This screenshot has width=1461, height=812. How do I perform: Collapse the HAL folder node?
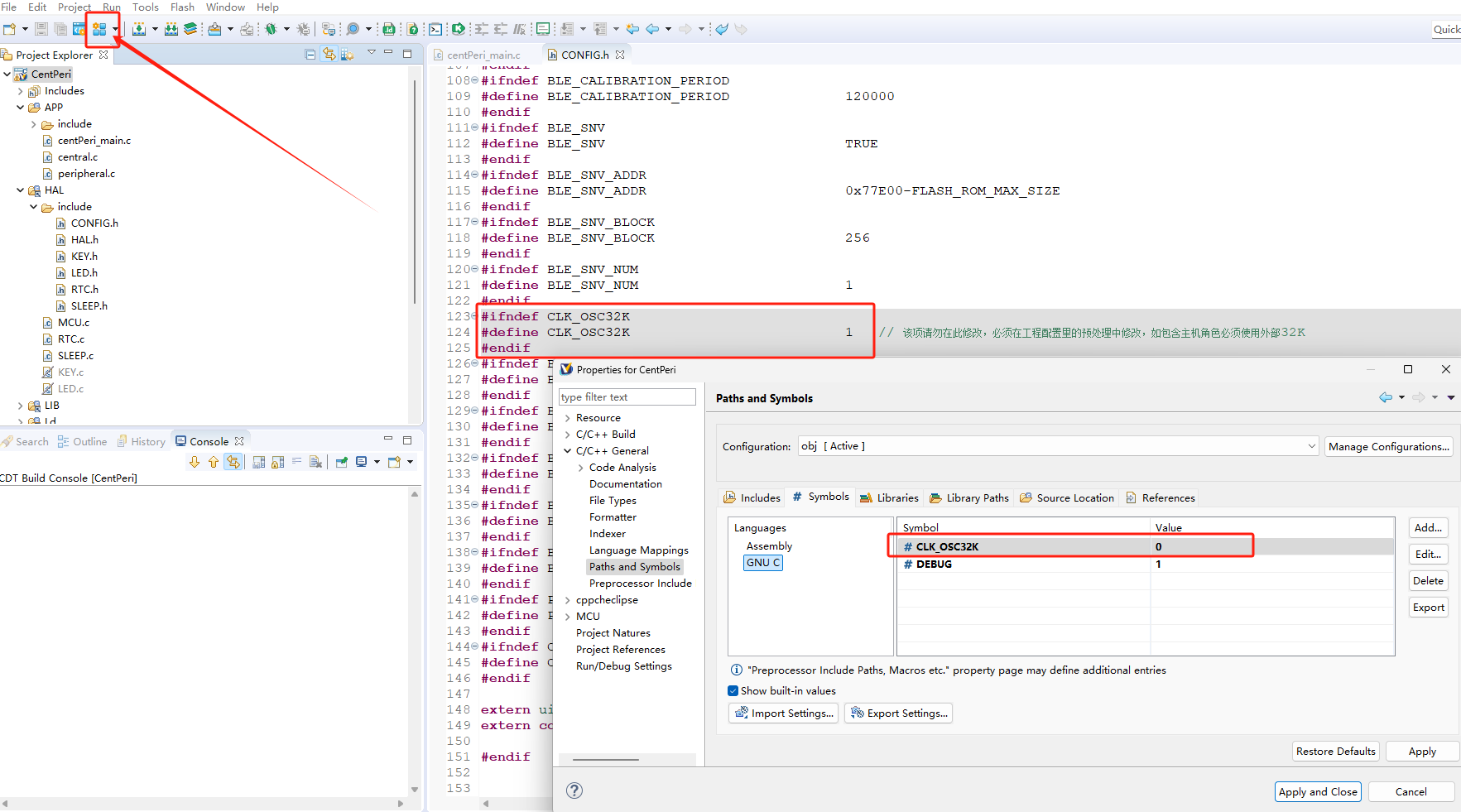[x=21, y=190]
